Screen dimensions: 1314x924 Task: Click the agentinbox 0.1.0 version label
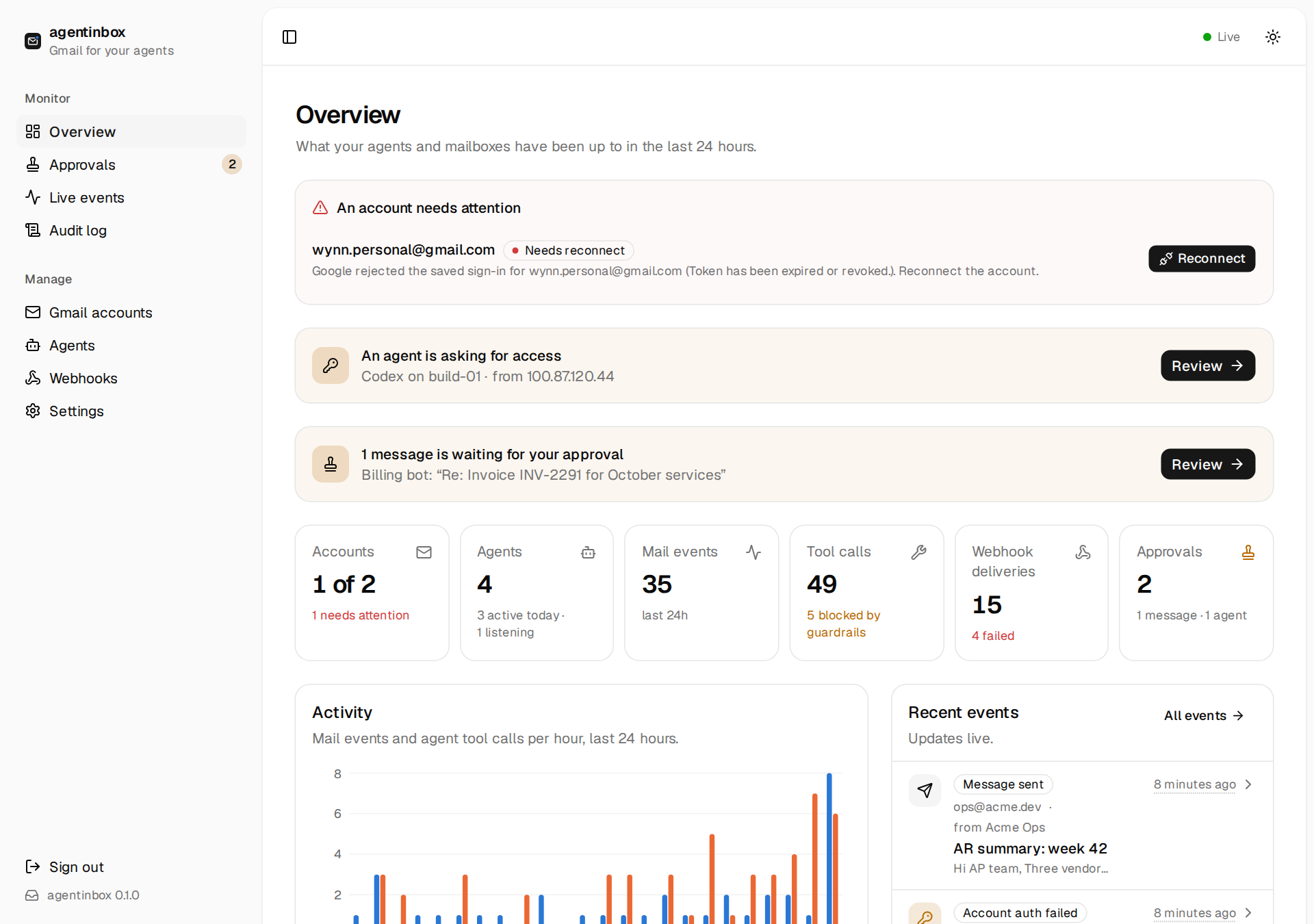tap(93, 895)
